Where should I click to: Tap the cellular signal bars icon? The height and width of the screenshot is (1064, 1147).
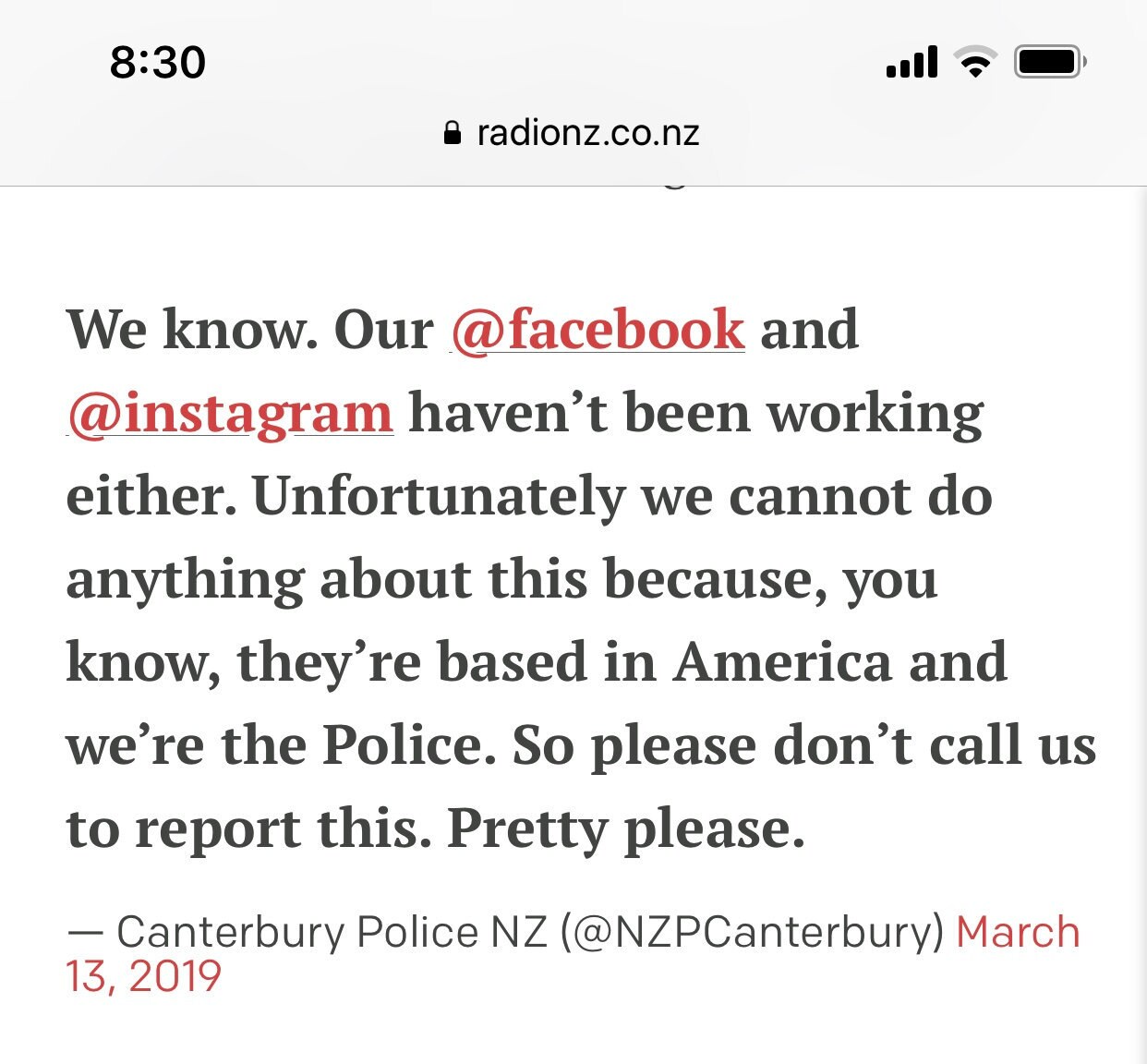pyautogui.click(x=912, y=62)
